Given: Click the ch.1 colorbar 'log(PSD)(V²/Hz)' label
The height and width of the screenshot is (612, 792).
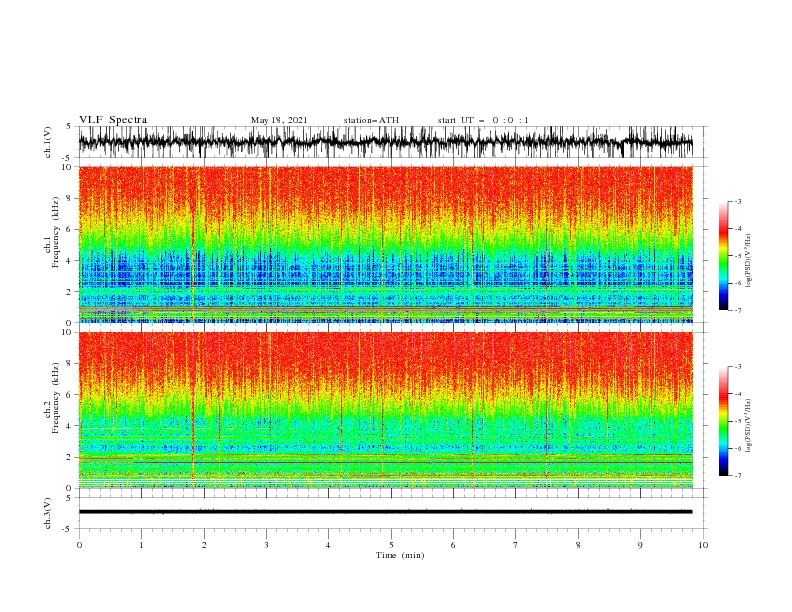Looking at the screenshot, I should (x=748, y=261).
